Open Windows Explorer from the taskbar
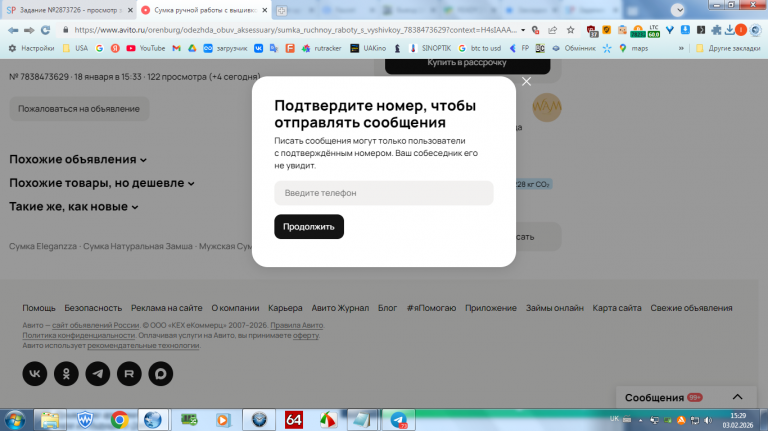Screen dimensions: 768x431 (x=50, y=420)
